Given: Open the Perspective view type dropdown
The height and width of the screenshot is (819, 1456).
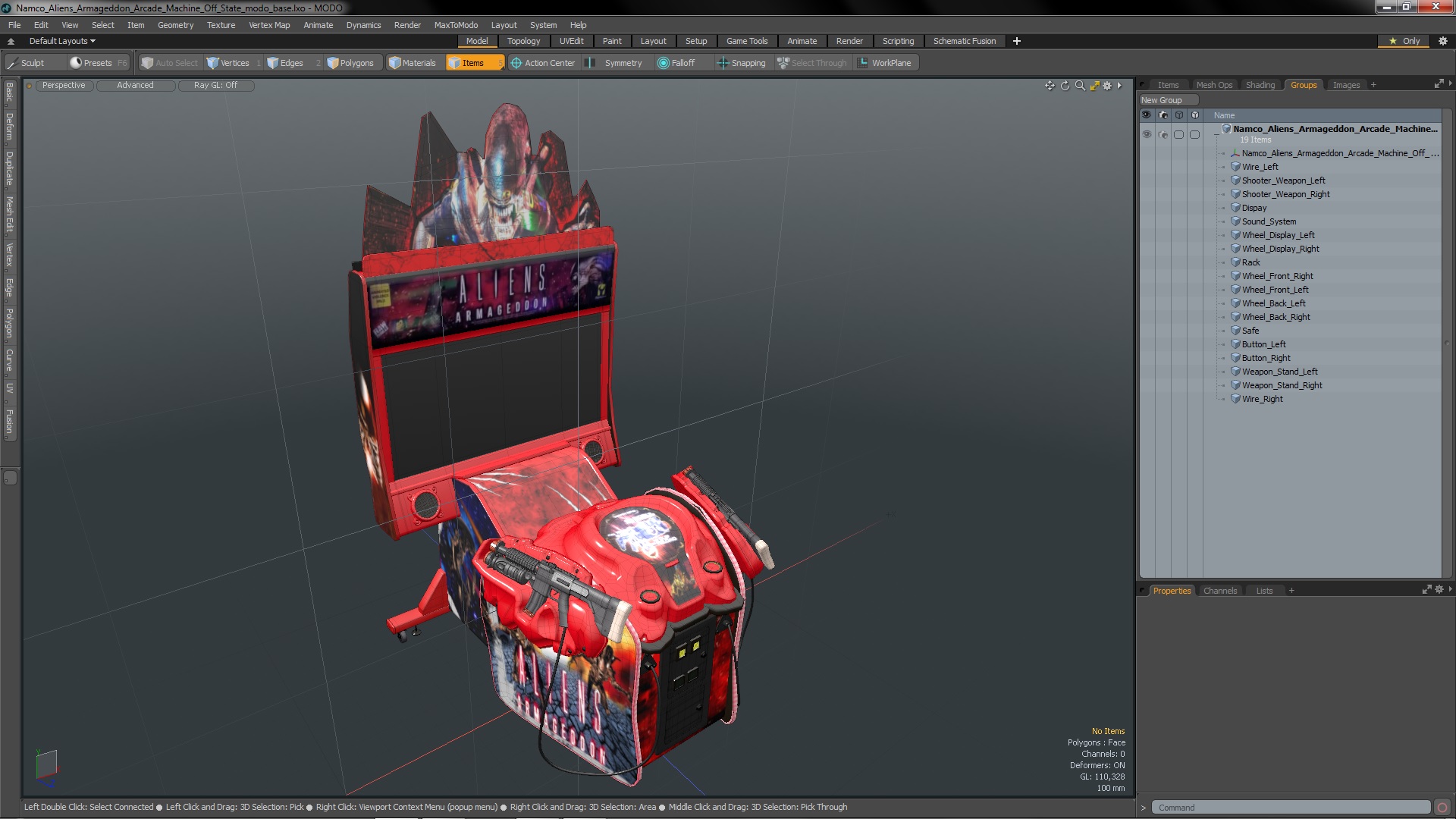Looking at the screenshot, I should click(x=64, y=85).
